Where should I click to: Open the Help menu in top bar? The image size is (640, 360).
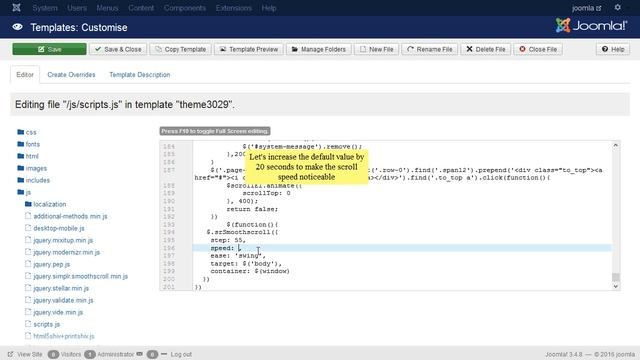click(269, 8)
